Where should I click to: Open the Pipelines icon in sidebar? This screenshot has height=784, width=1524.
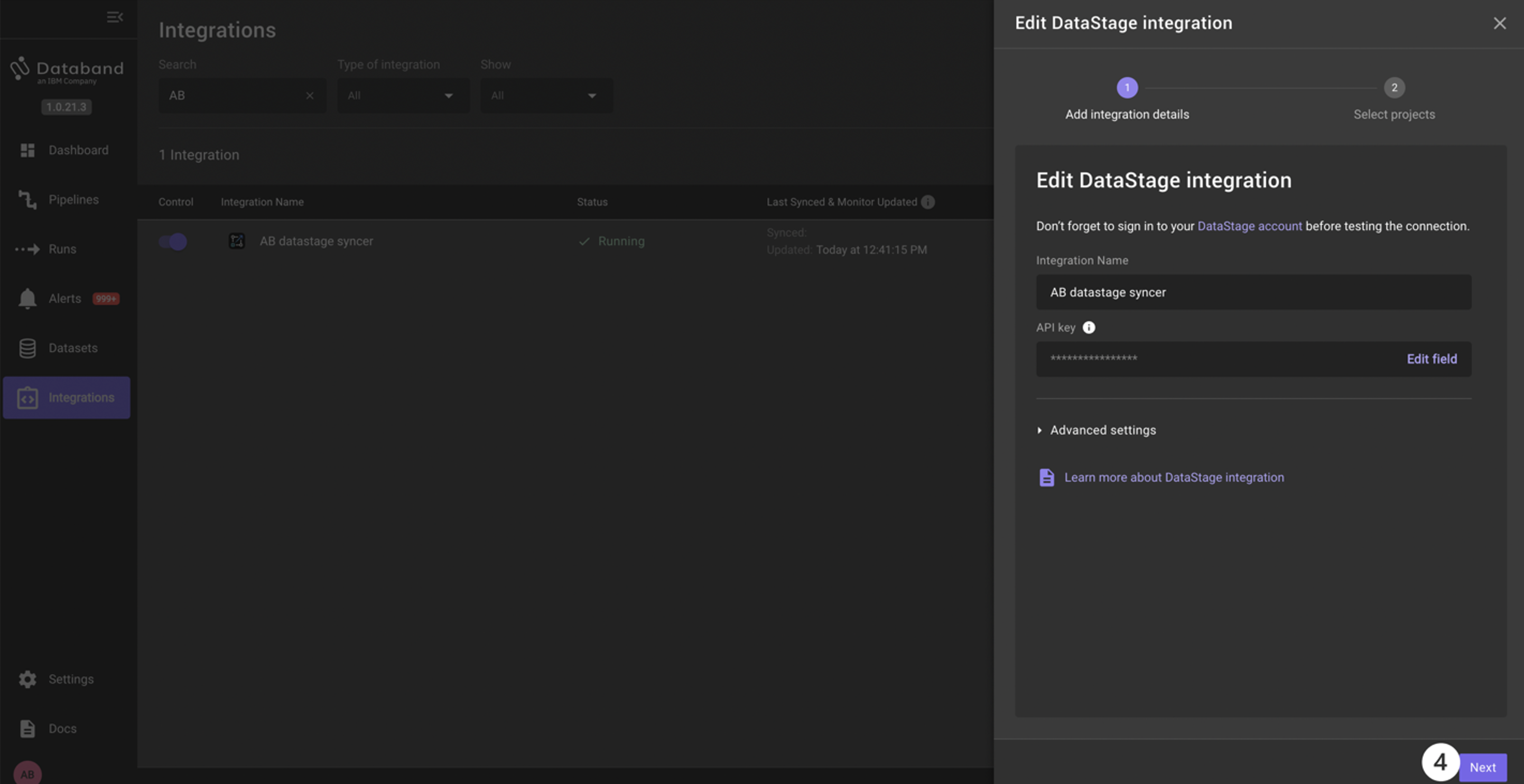[x=27, y=200]
